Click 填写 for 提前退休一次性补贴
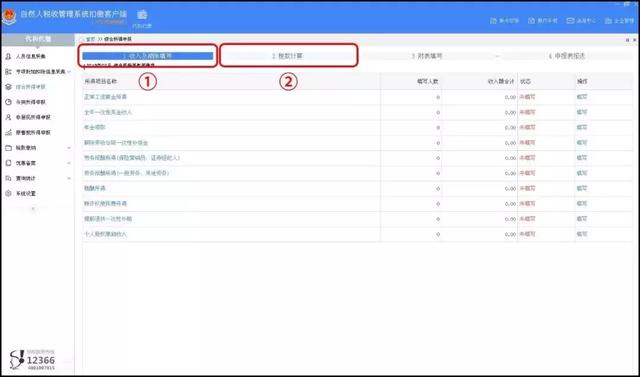The height and width of the screenshot is (377, 640). pyautogui.click(x=582, y=219)
